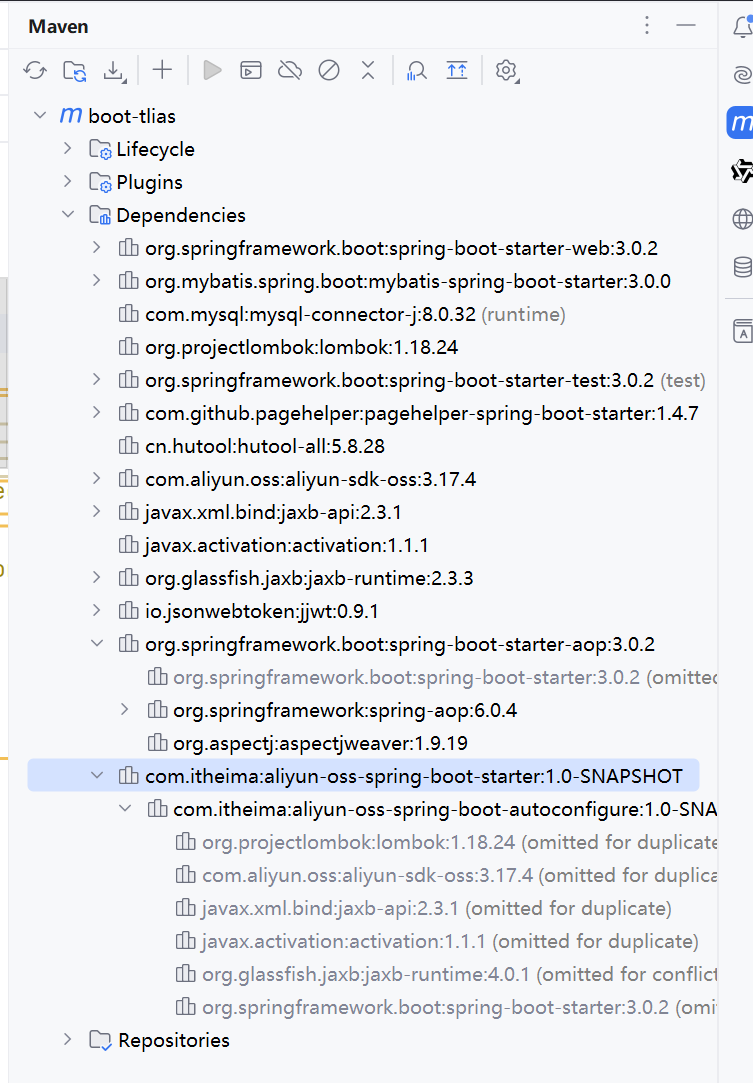Collapse the Dependencies node
Image resolution: width=753 pixels, height=1083 pixels.
tap(68, 215)
